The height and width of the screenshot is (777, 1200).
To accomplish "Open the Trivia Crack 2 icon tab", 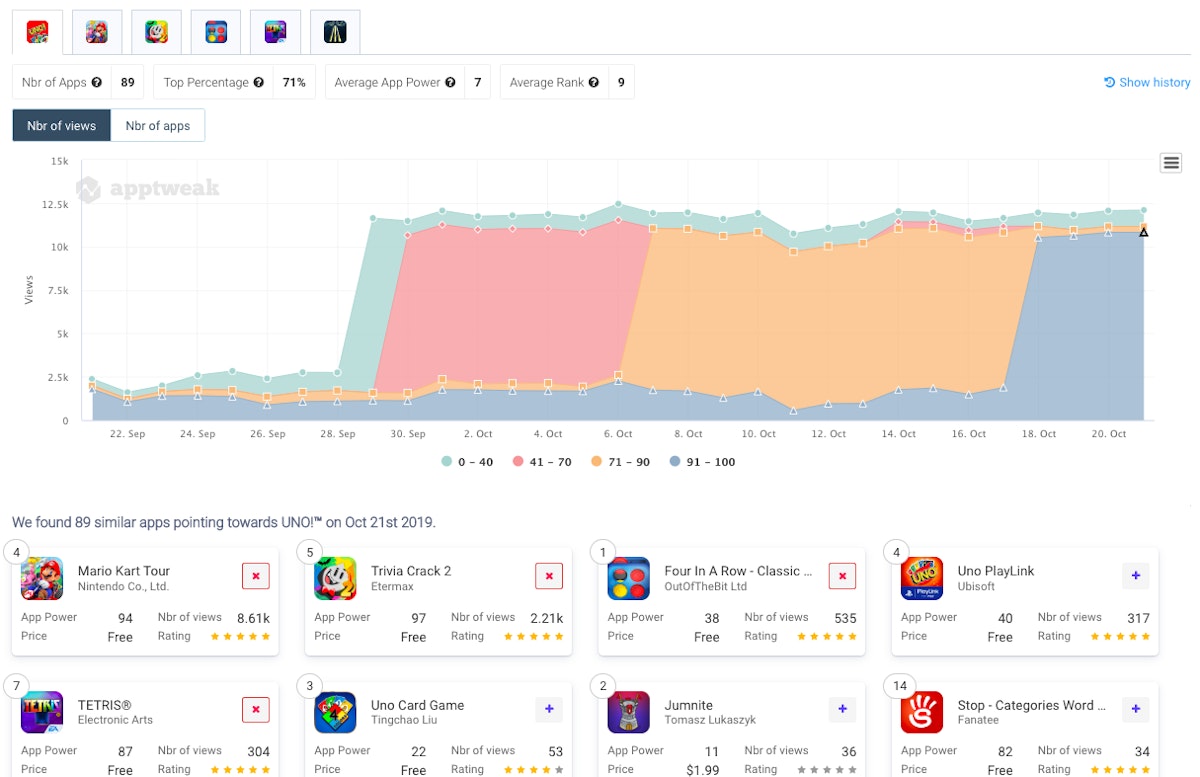I will pyautogui.click(x=156, y=32).
